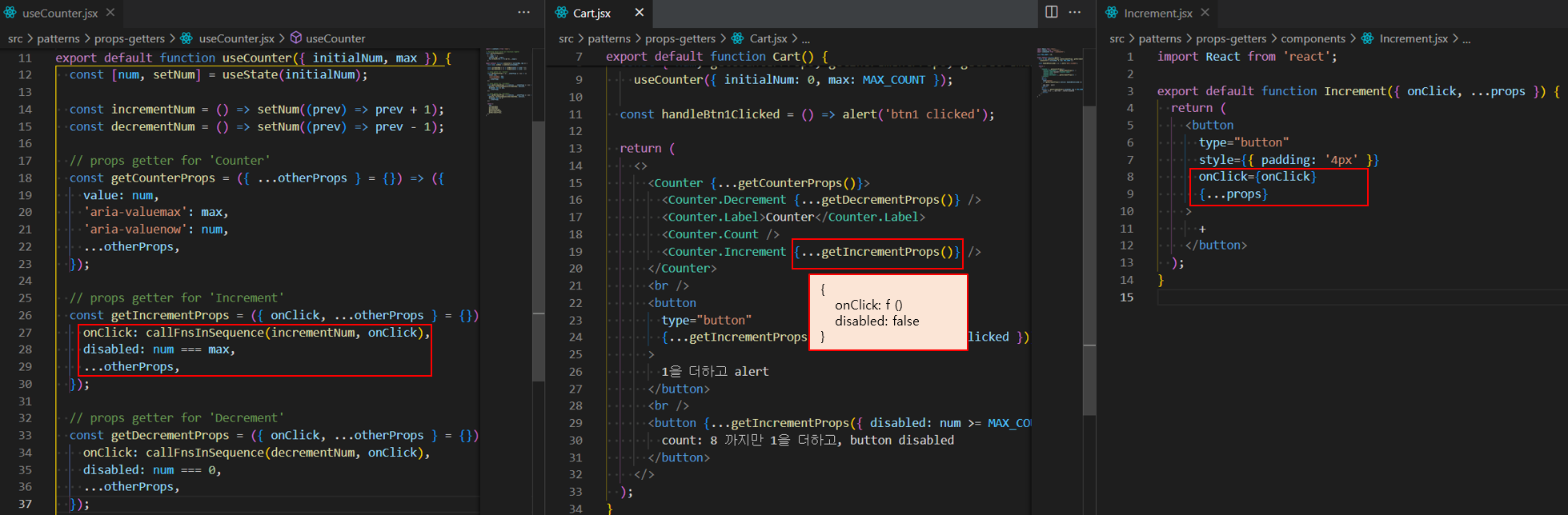Click line number 19 in Cart.jsx

pos(575,251)
